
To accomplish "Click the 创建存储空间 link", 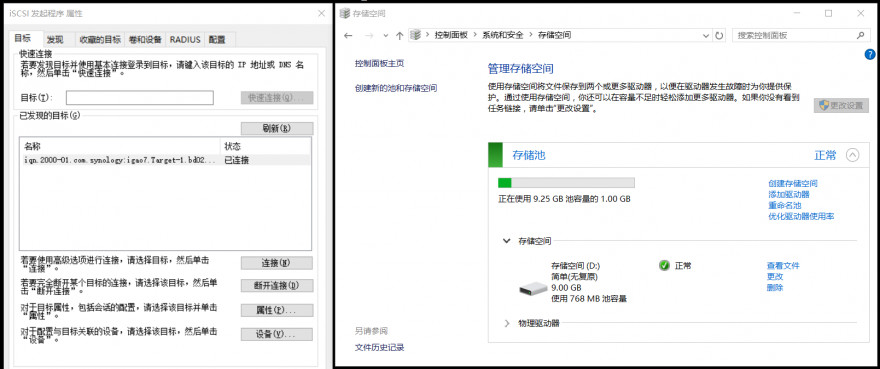I will point(792,183).
